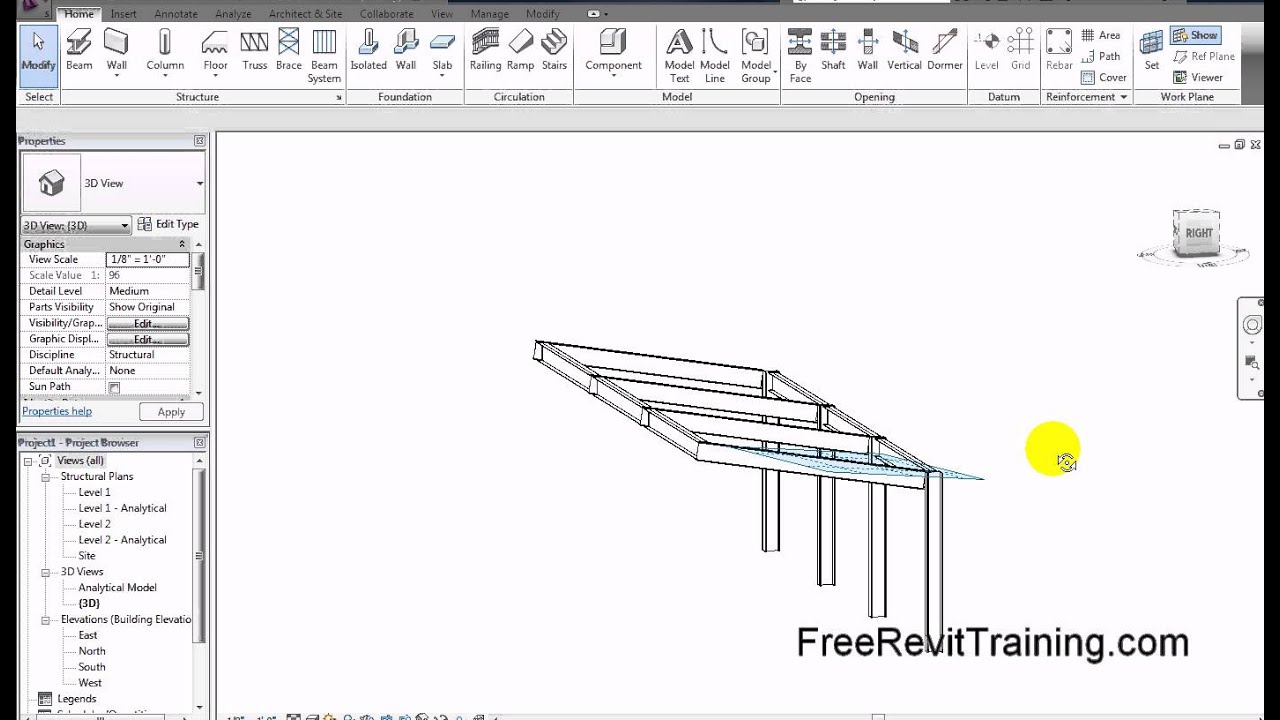Enable the Sun Path checkbox
This screenshot has height=720, width=1280.
(x=114, y=387)
